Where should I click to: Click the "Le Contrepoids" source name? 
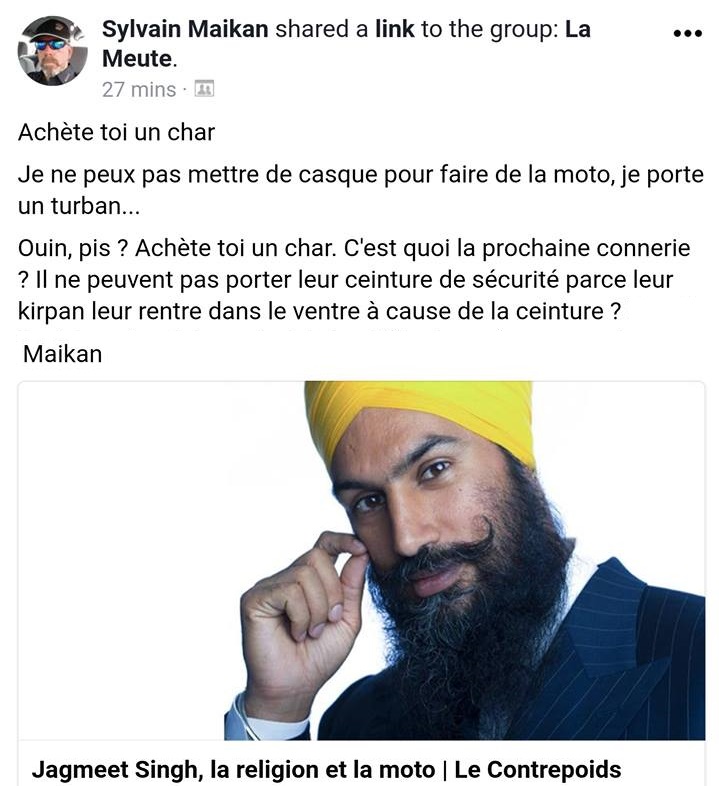tap(537, 769)
